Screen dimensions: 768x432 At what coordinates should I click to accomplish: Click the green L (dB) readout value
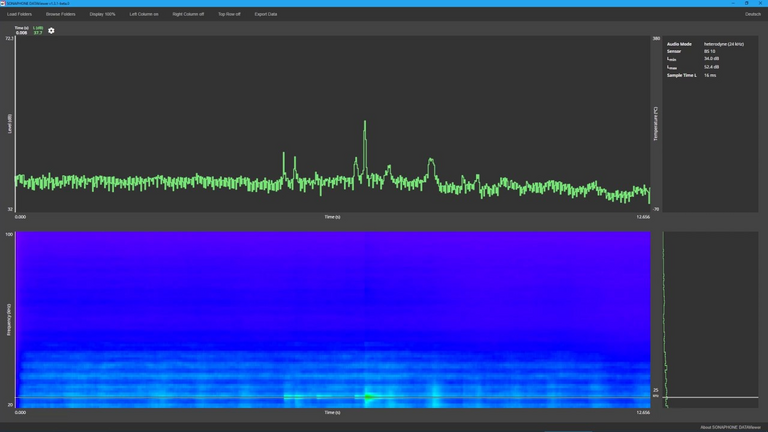[x=38, y=33]
